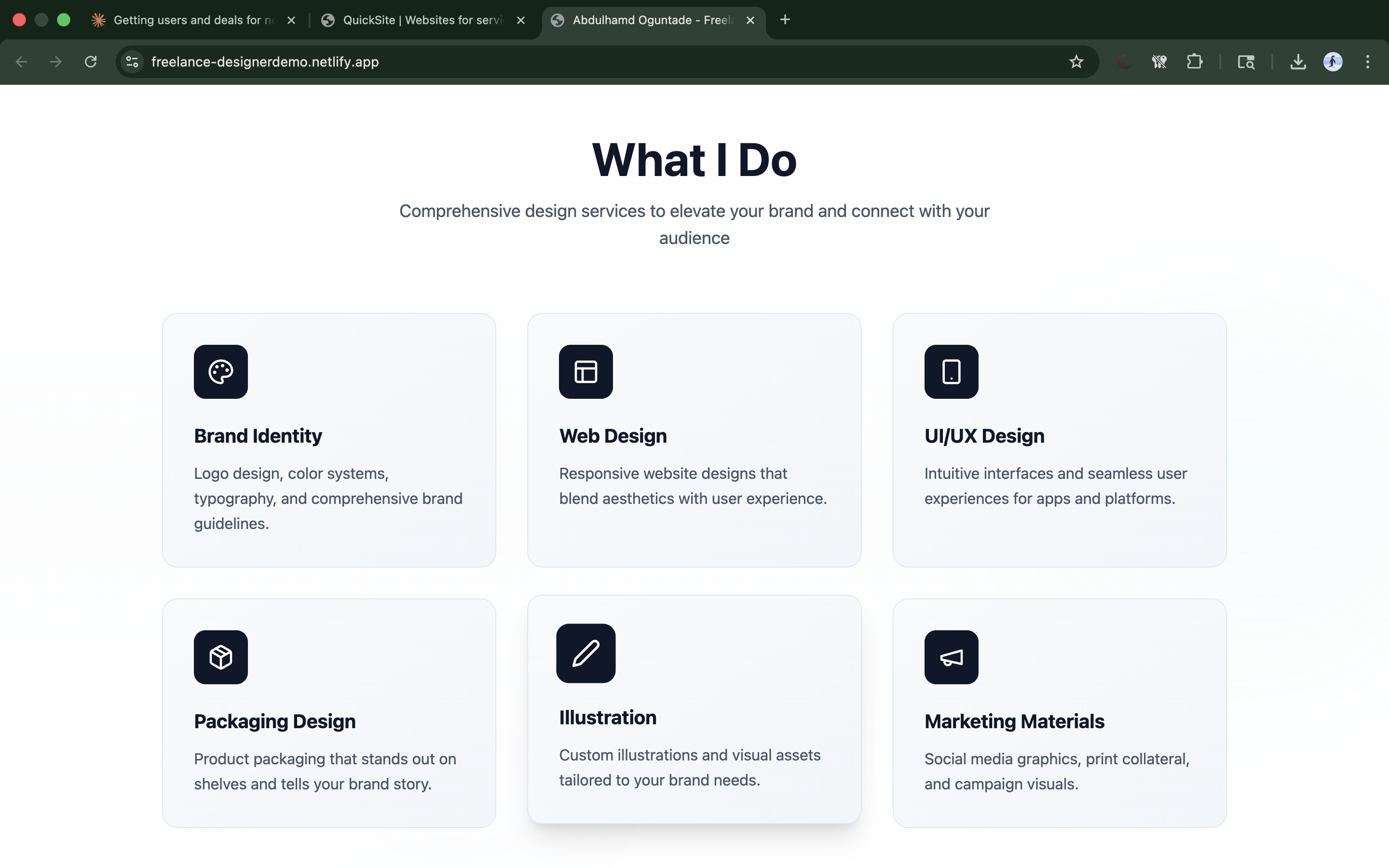Go forward to the next page
Screen dimensions: 1389x868
coord(55,61)
